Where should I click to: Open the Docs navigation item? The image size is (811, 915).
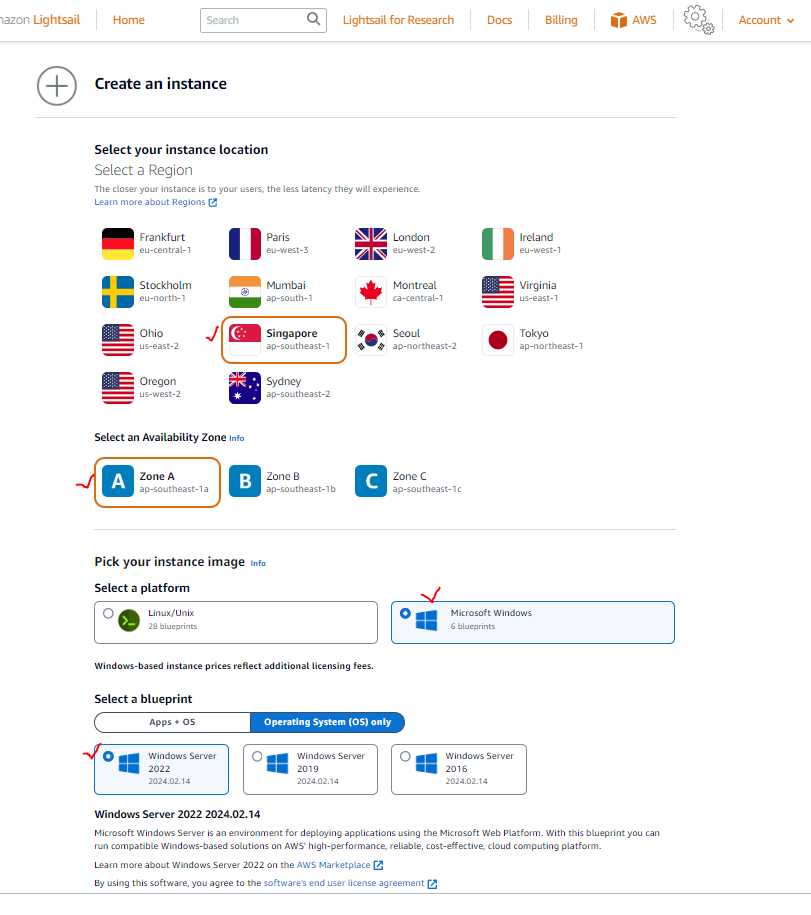(499, 20)
